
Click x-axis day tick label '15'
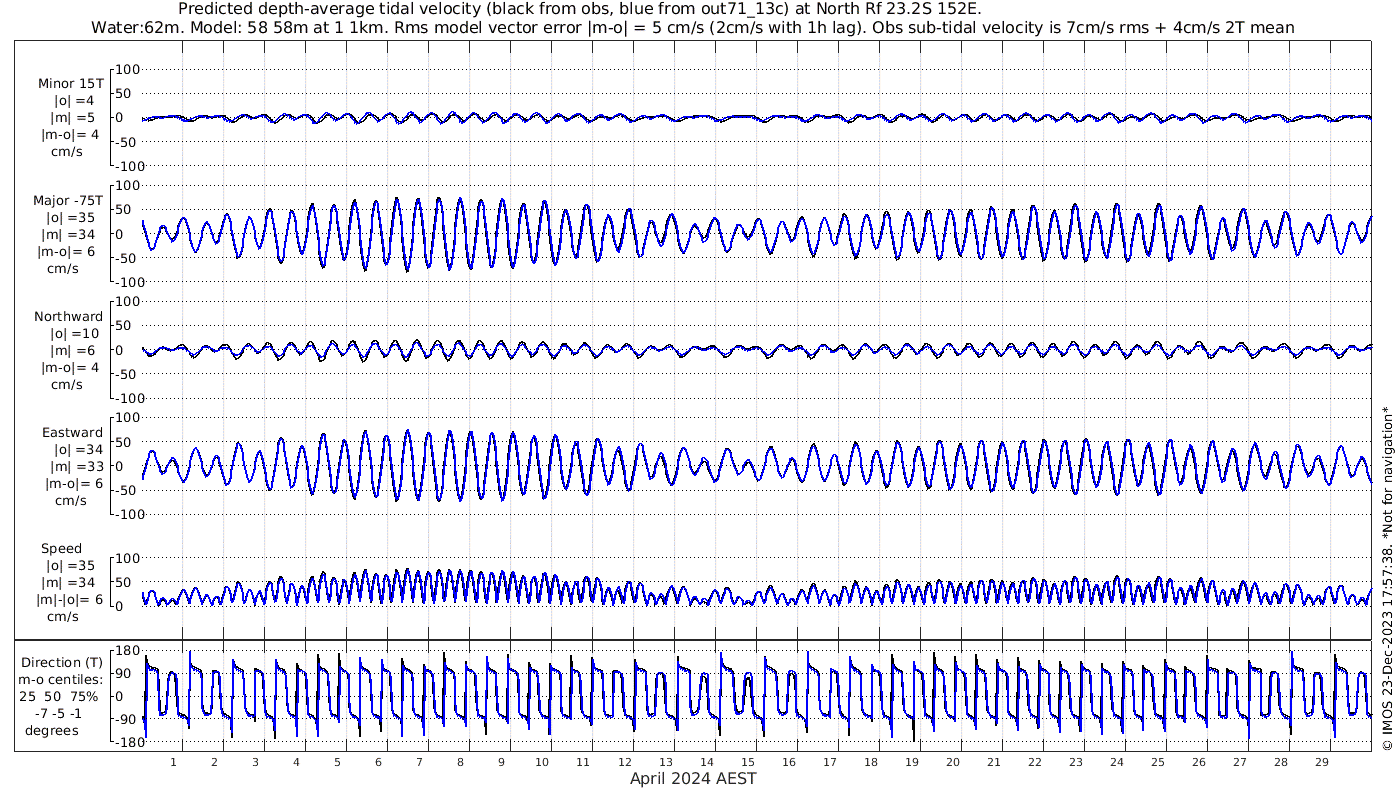747,762
